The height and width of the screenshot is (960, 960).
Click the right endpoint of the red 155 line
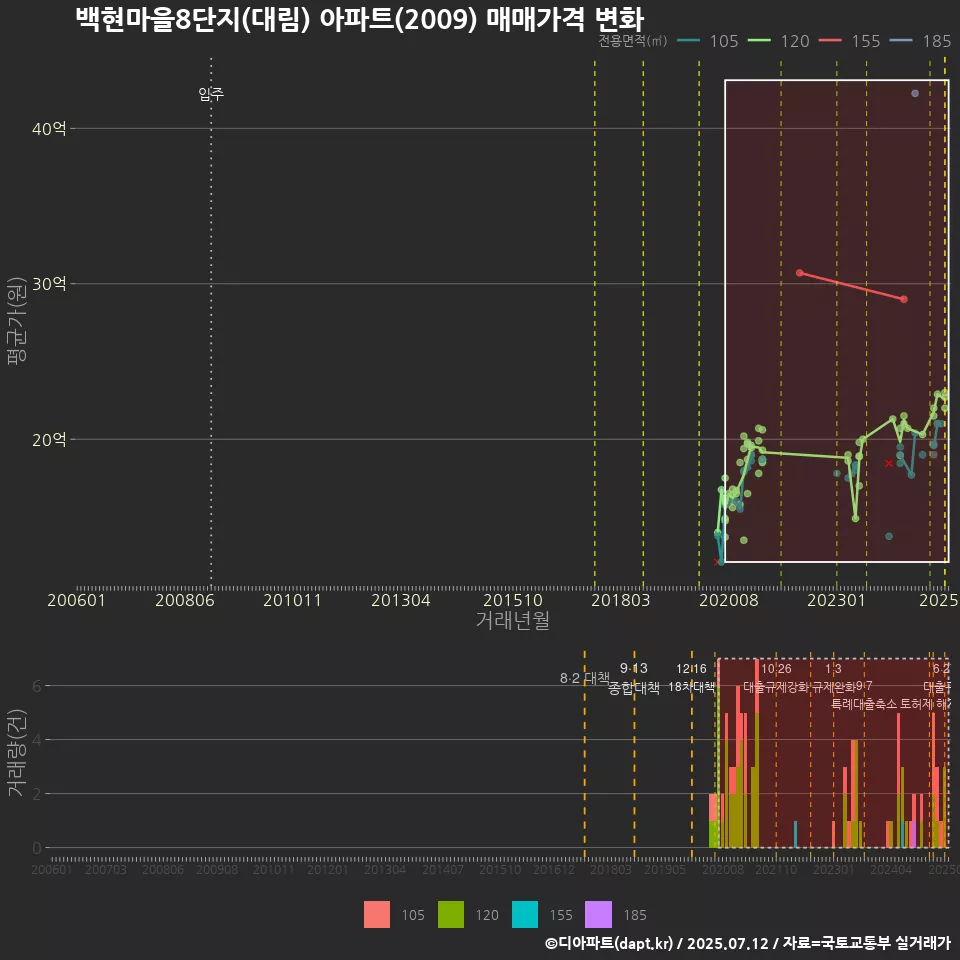click(904, 299)
